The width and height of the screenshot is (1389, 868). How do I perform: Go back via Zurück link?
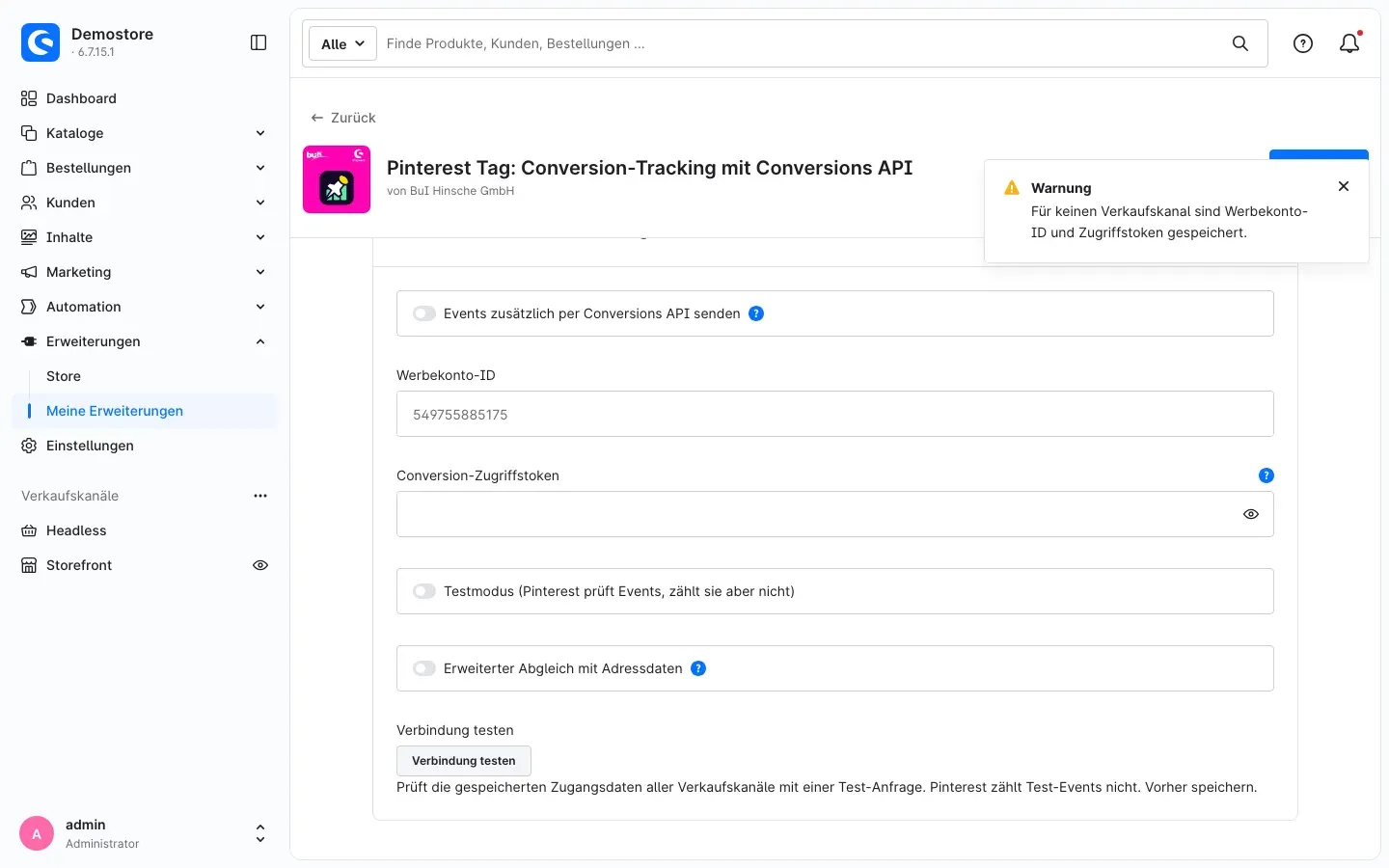point(343,118)
